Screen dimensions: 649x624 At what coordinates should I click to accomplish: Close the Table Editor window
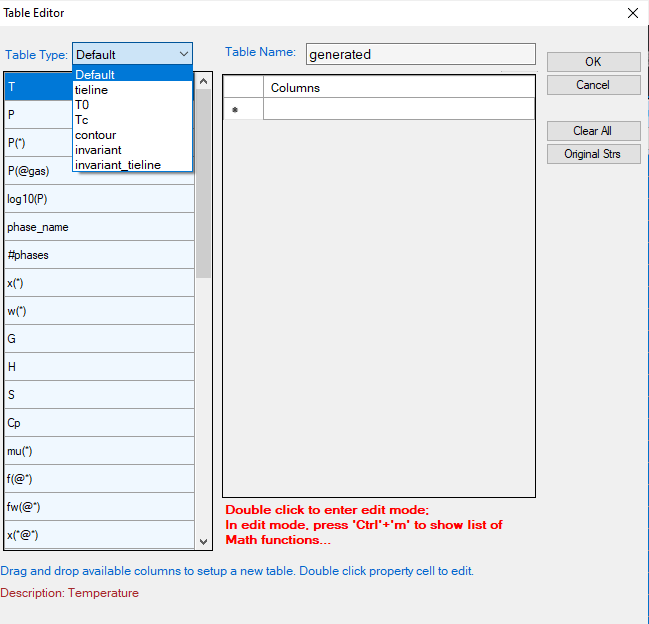[632, 13]
